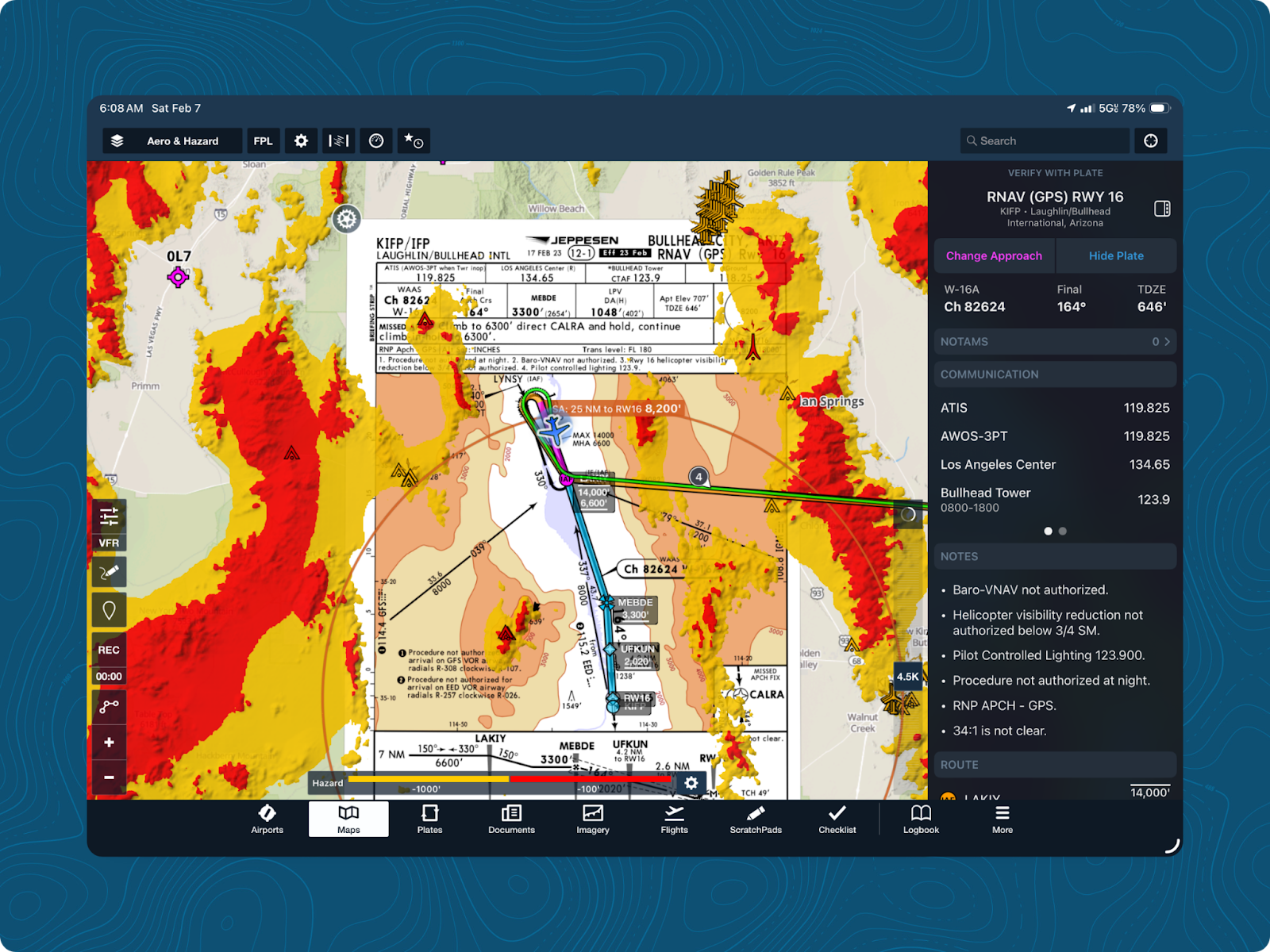Open the Checklist tab
The image size is (1270, 952).
coord(837,820)
